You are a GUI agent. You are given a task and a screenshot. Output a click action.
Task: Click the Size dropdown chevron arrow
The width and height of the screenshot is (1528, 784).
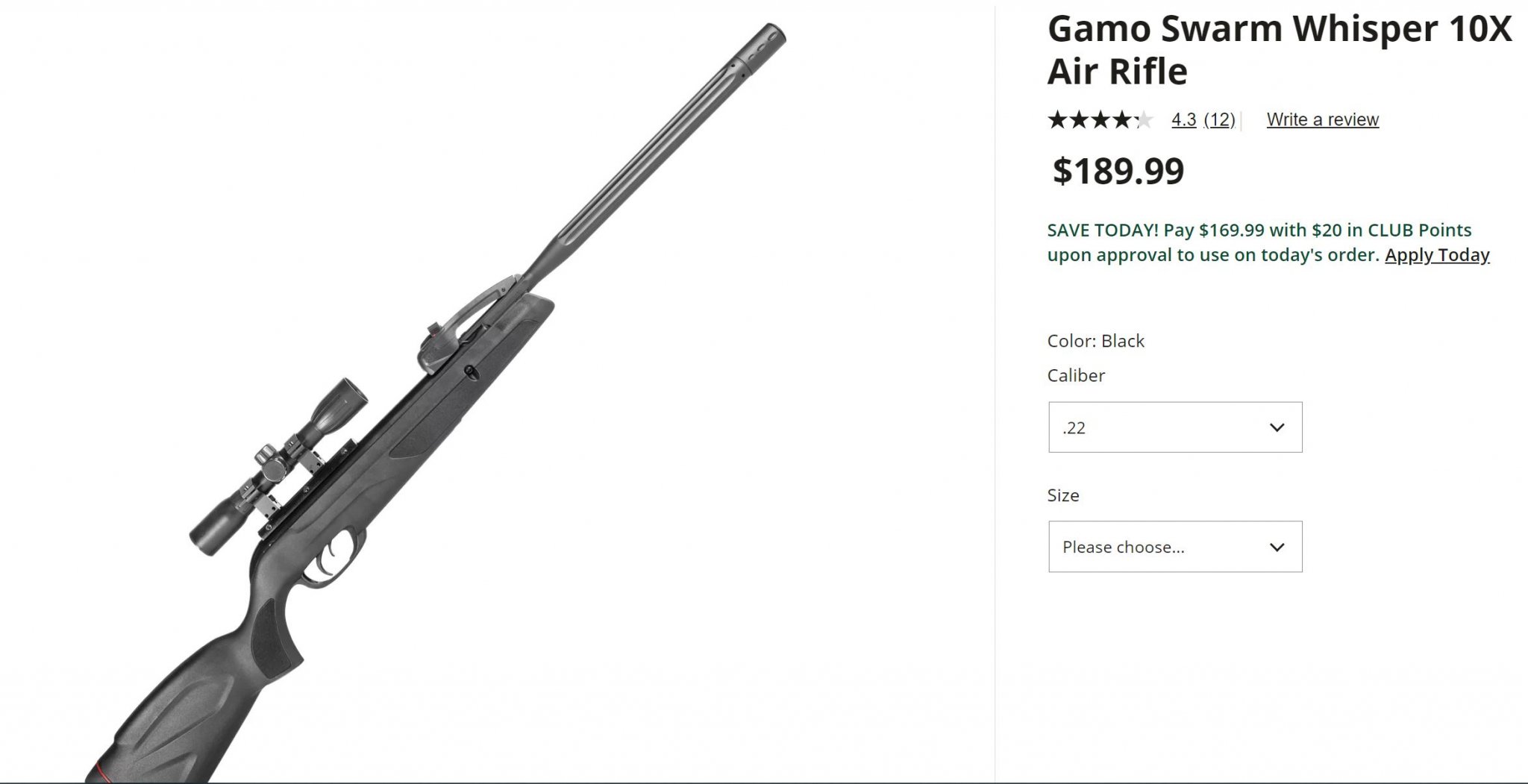pos(1277,548)
